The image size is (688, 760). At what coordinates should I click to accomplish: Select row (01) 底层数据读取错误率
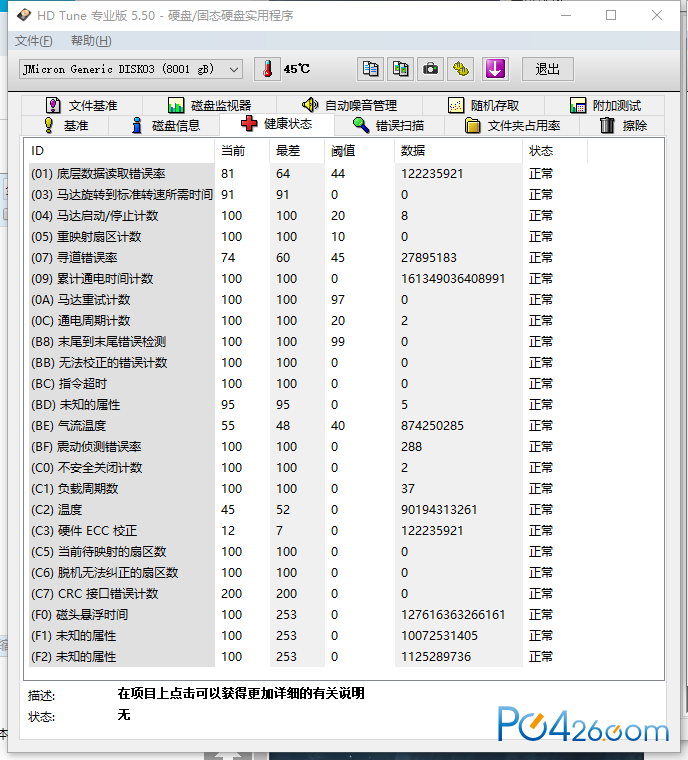click(x=307, y=174)
